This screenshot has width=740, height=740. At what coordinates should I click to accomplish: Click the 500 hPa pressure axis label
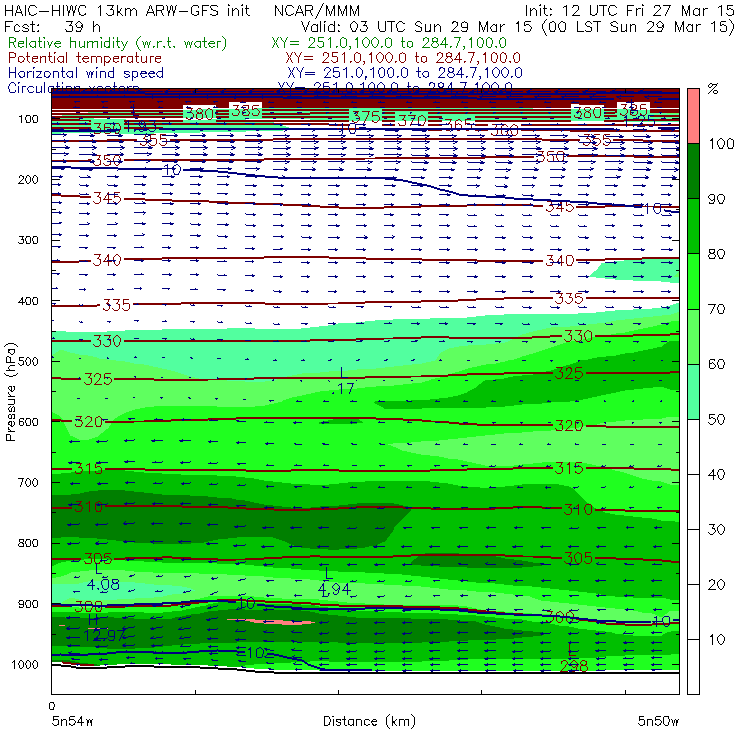(x=28, y=361)
